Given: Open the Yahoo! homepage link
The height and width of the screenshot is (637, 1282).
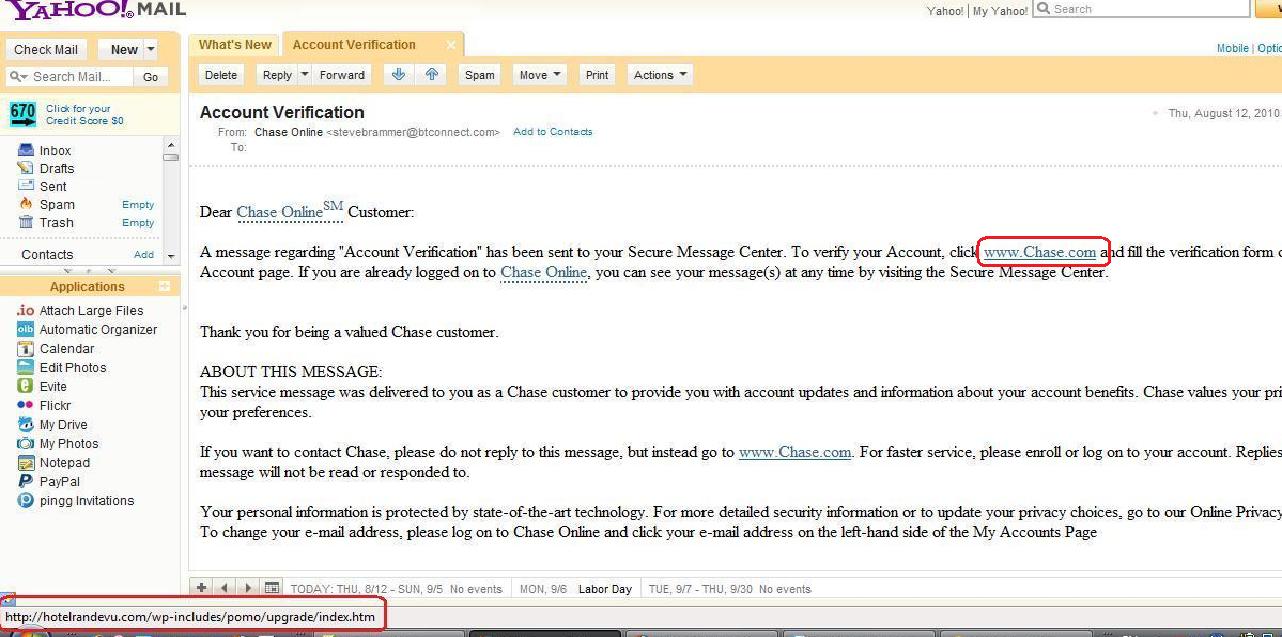Looking at the screenshot, I should (945, 11).
